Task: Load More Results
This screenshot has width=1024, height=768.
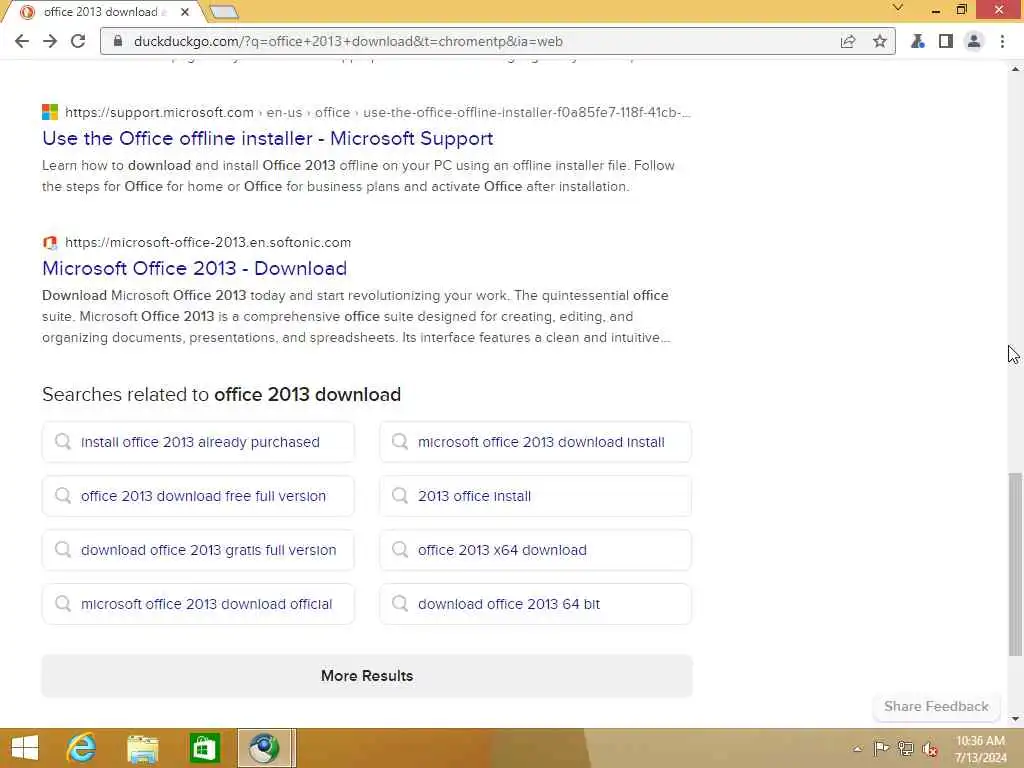Action: 367,676
